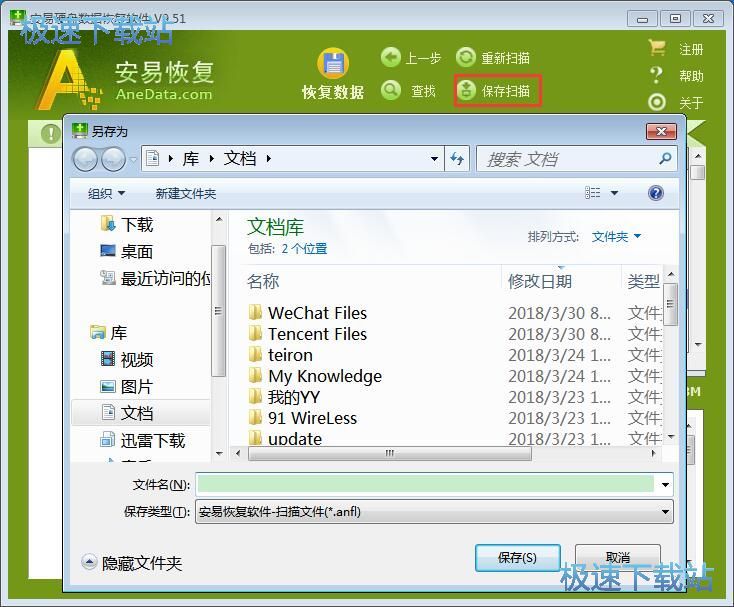Screen dimensions: 734x607
Task: Click the Recover Data (恢复数据) floppy icon
Action: pos(333,64)
